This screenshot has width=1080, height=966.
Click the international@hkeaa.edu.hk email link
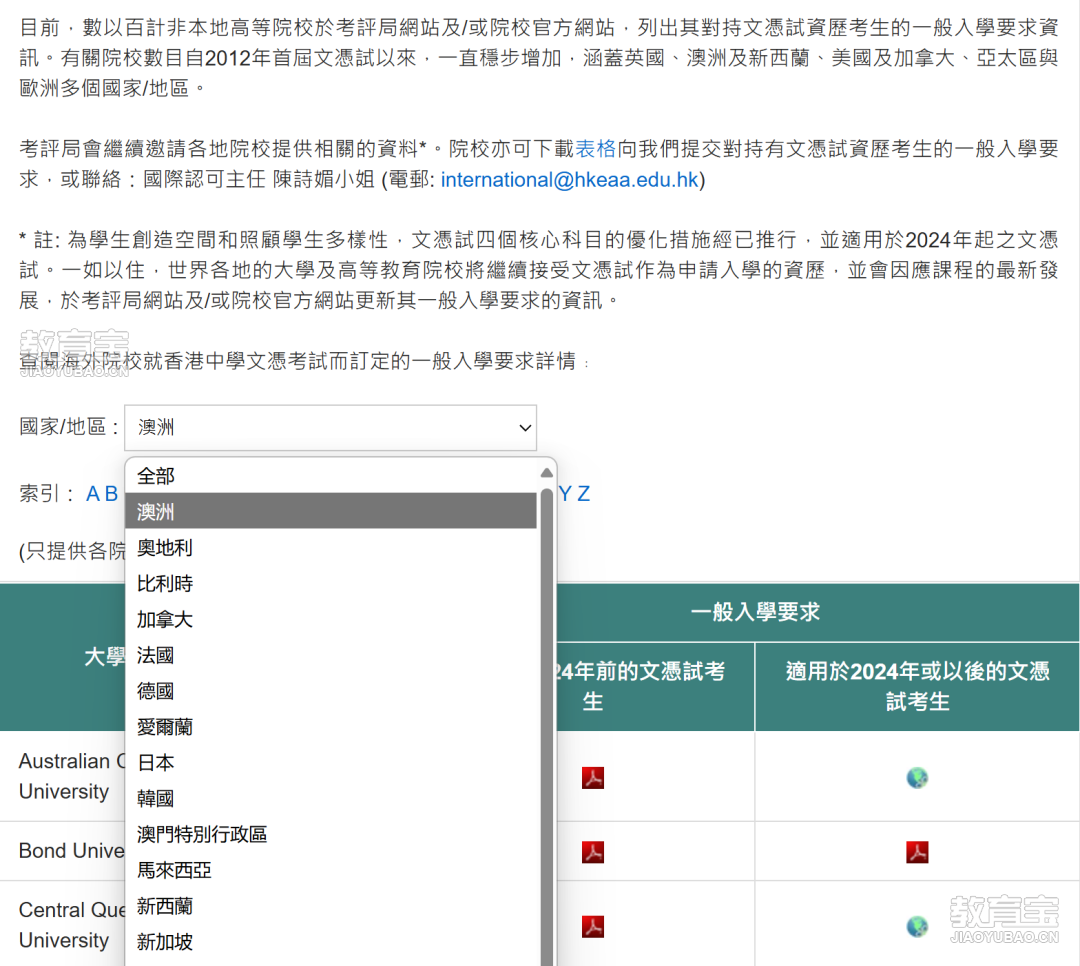pos(570,180)
